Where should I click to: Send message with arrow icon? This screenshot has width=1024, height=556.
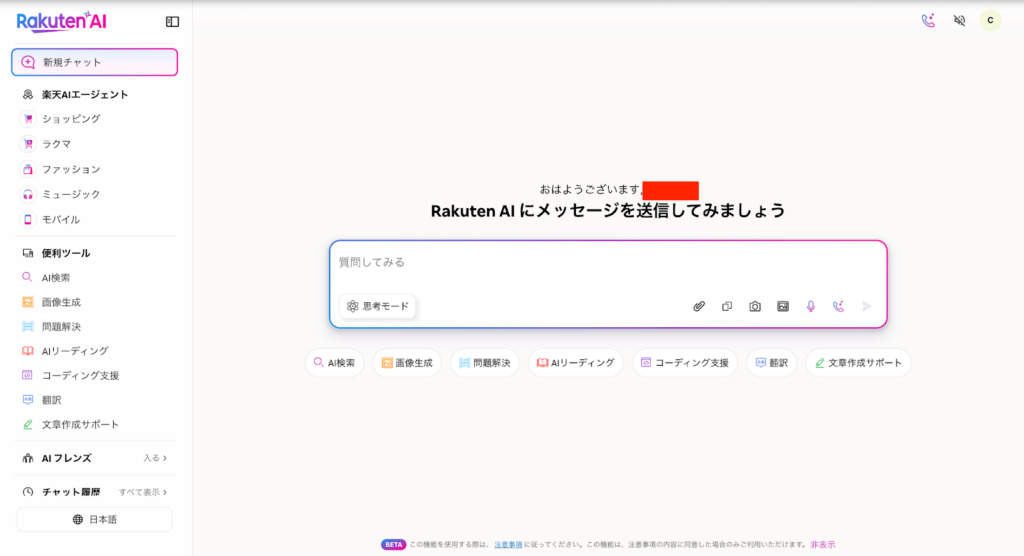[x=867, y=306]
